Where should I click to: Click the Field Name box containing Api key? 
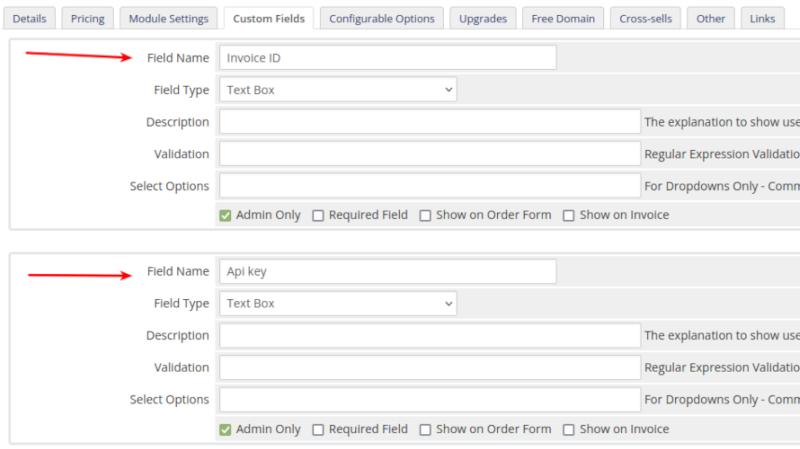click(x=387, y=271)
